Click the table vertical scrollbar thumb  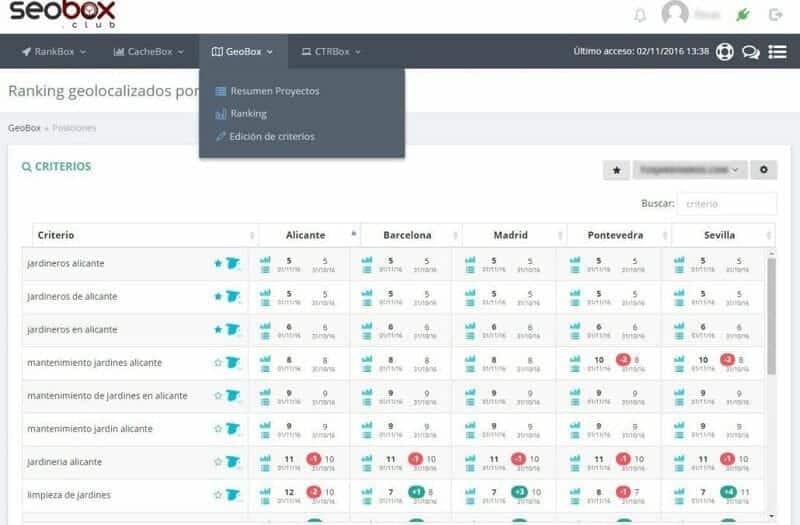point(771,316)
